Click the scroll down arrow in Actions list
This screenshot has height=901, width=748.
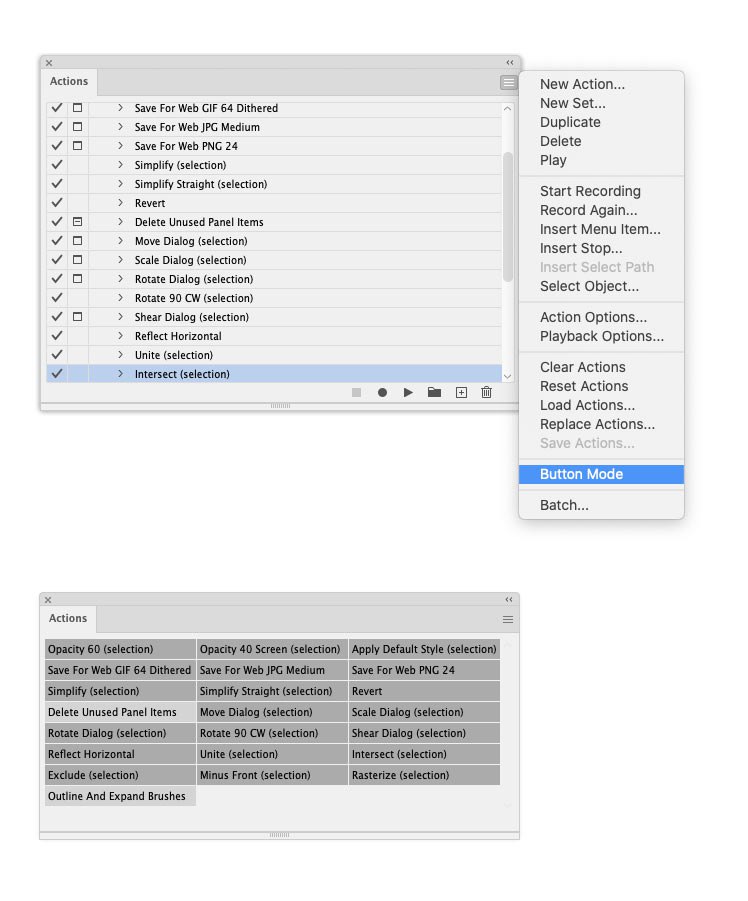tap(507, 376)
